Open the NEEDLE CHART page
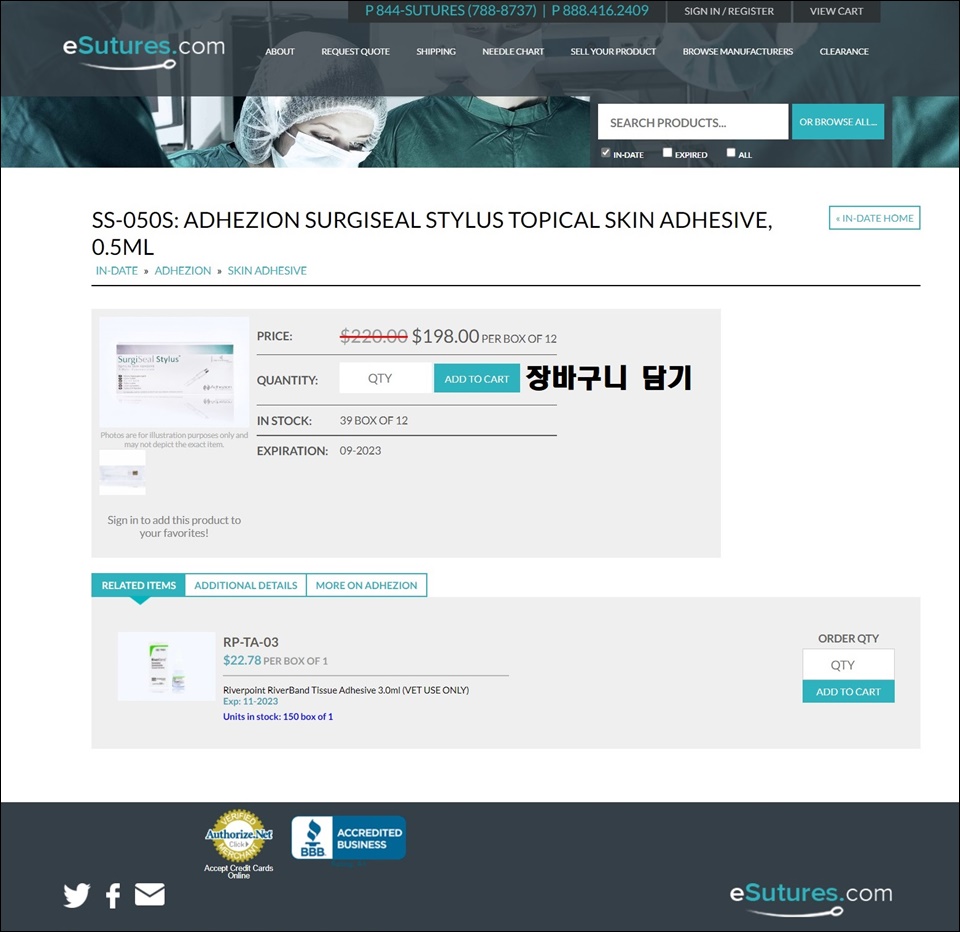Image resolution: width=960 pixels, height=932 pixels. (x=513, y=51)
